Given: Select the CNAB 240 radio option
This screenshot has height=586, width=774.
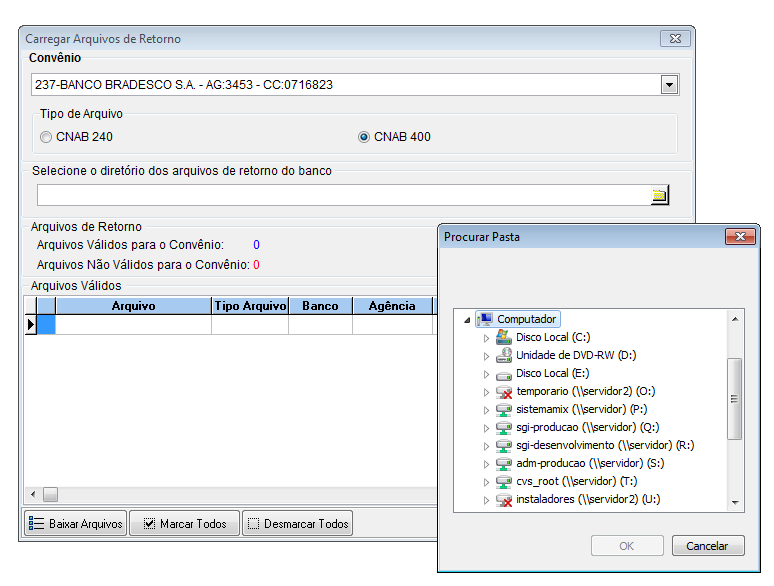Looking at the screenshot, I should [46, 137].
